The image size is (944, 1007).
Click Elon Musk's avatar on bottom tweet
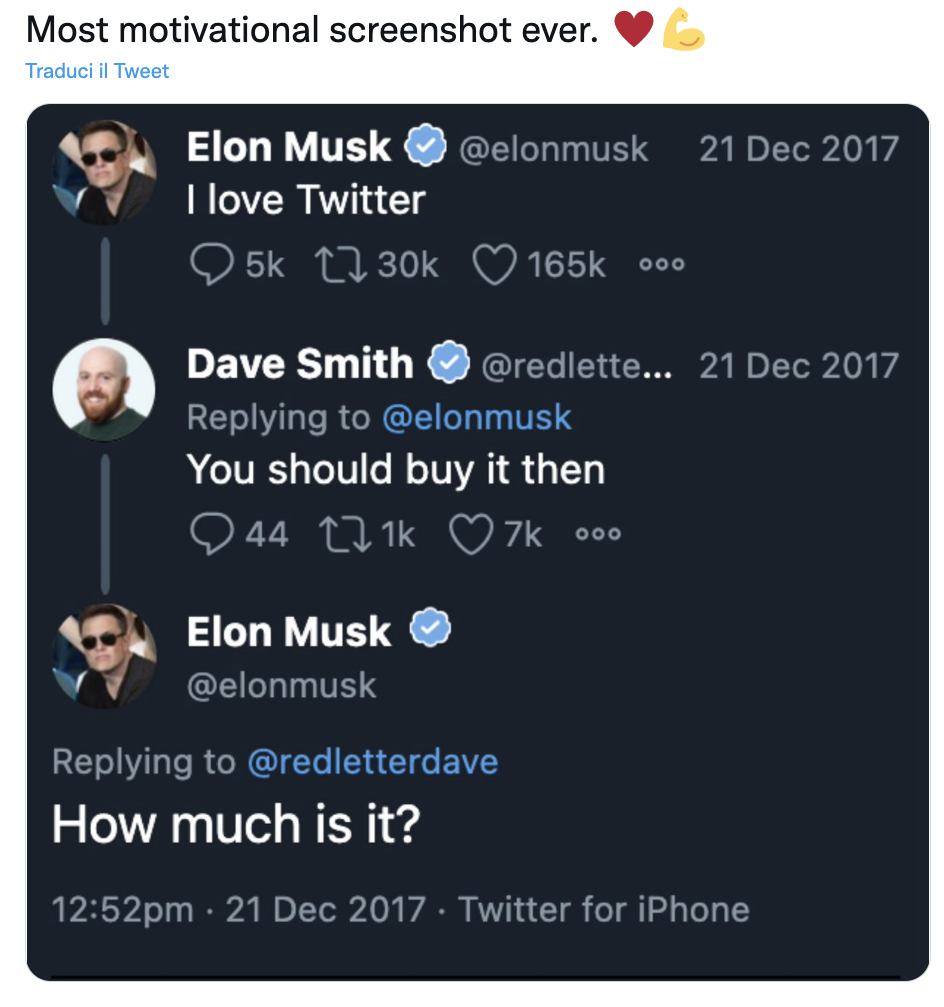click(104, 657)
